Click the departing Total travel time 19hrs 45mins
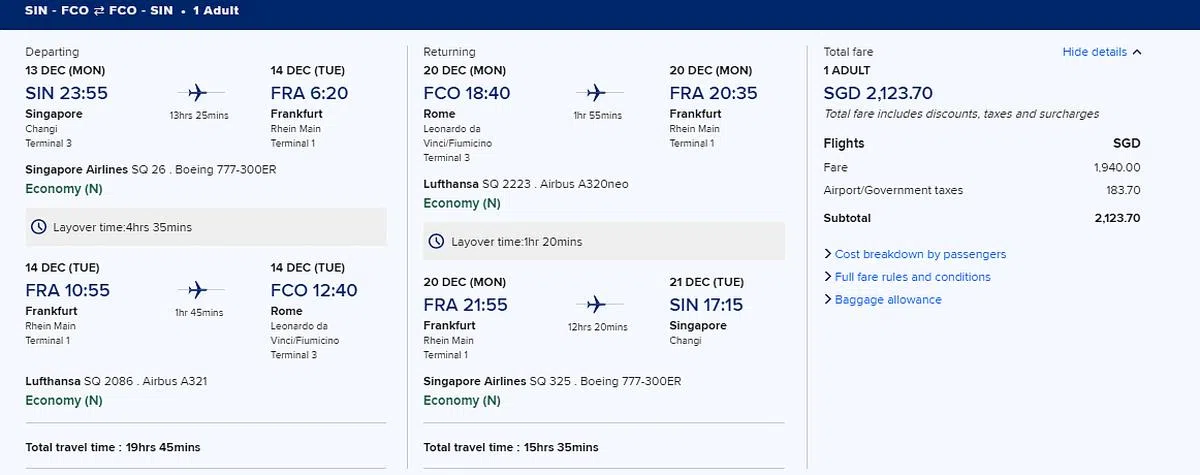The width and height of the screenshot is (1200, 475). click(x=113, y=447)
